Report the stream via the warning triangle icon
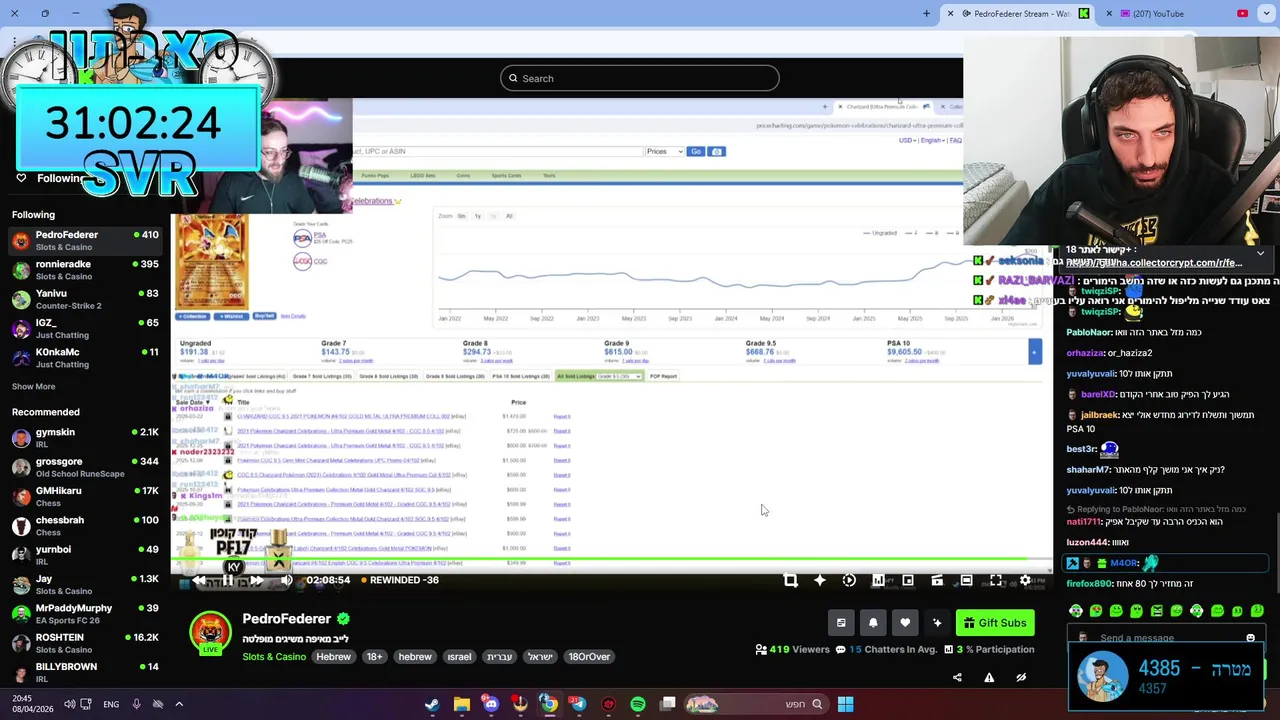 989,677
